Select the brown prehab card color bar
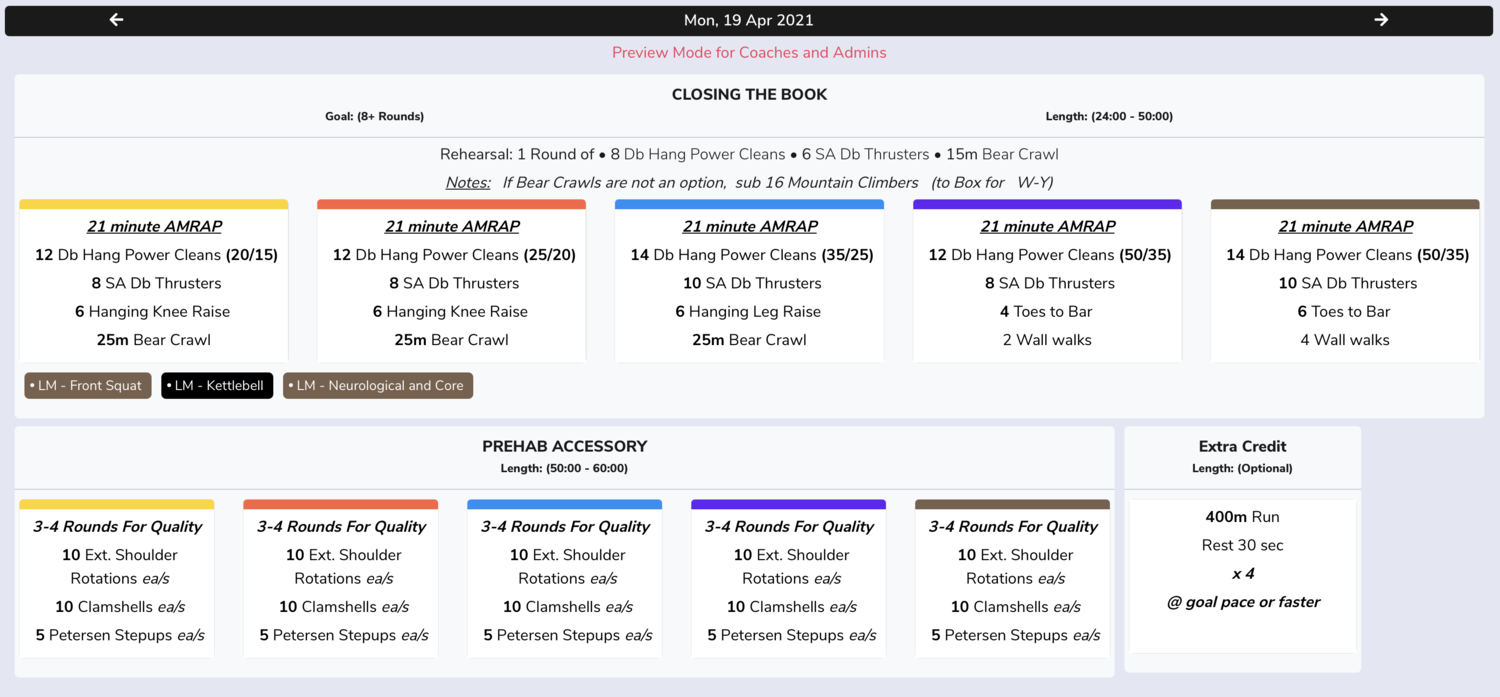 click(x=1012, y=505)
